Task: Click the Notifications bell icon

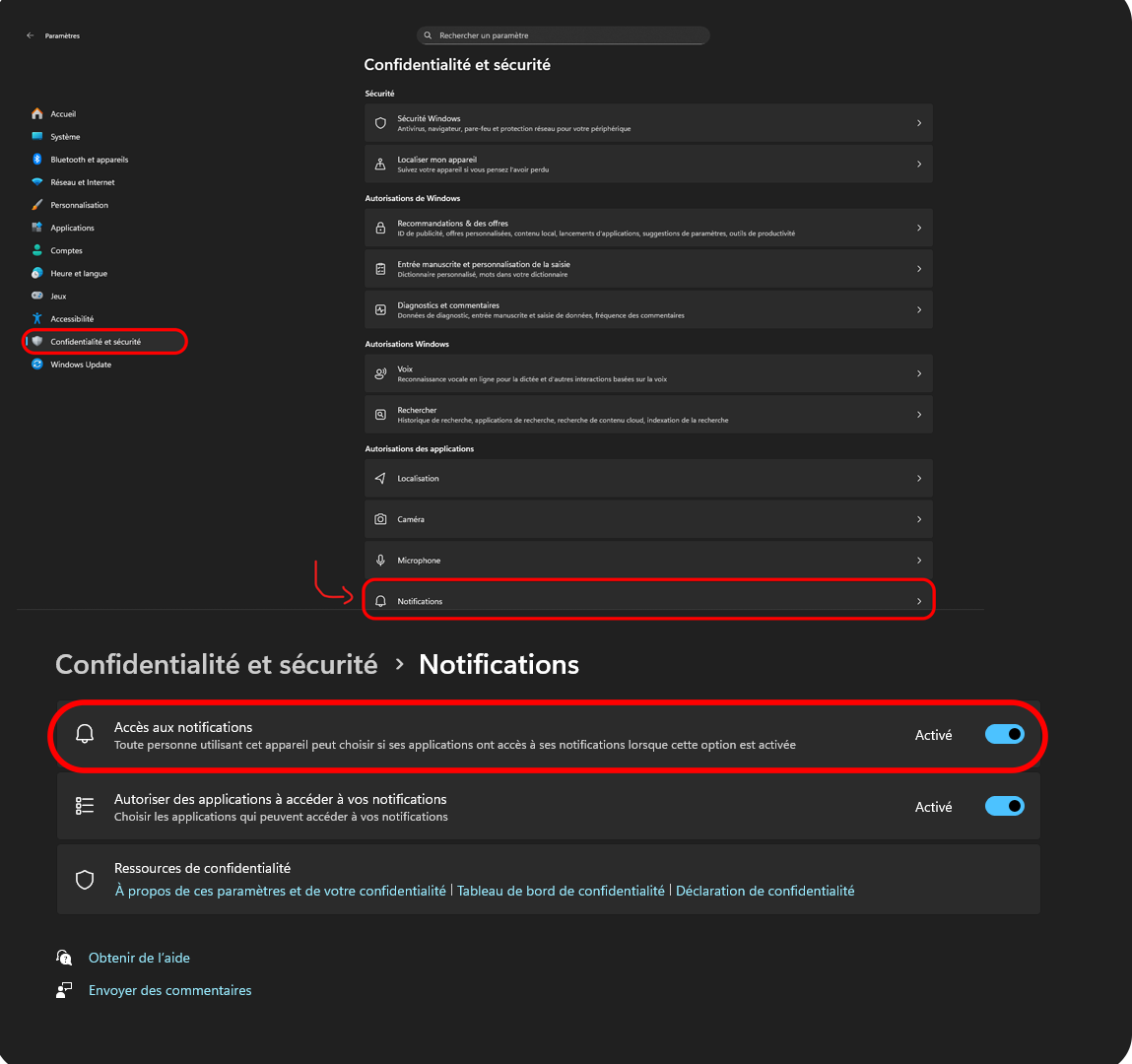Action: tap(380, 600)
